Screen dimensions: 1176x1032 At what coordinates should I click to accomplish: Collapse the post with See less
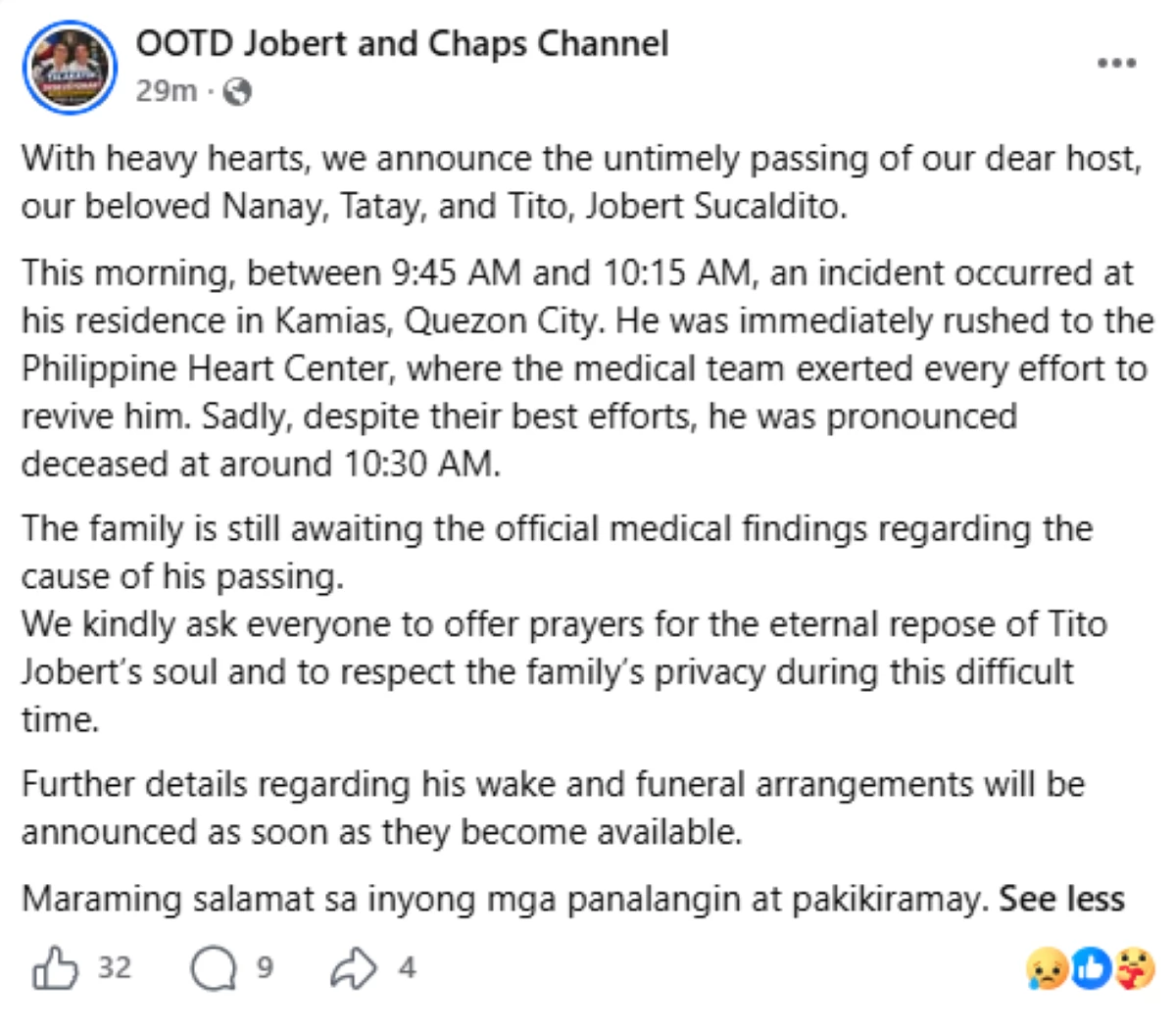1061,899
